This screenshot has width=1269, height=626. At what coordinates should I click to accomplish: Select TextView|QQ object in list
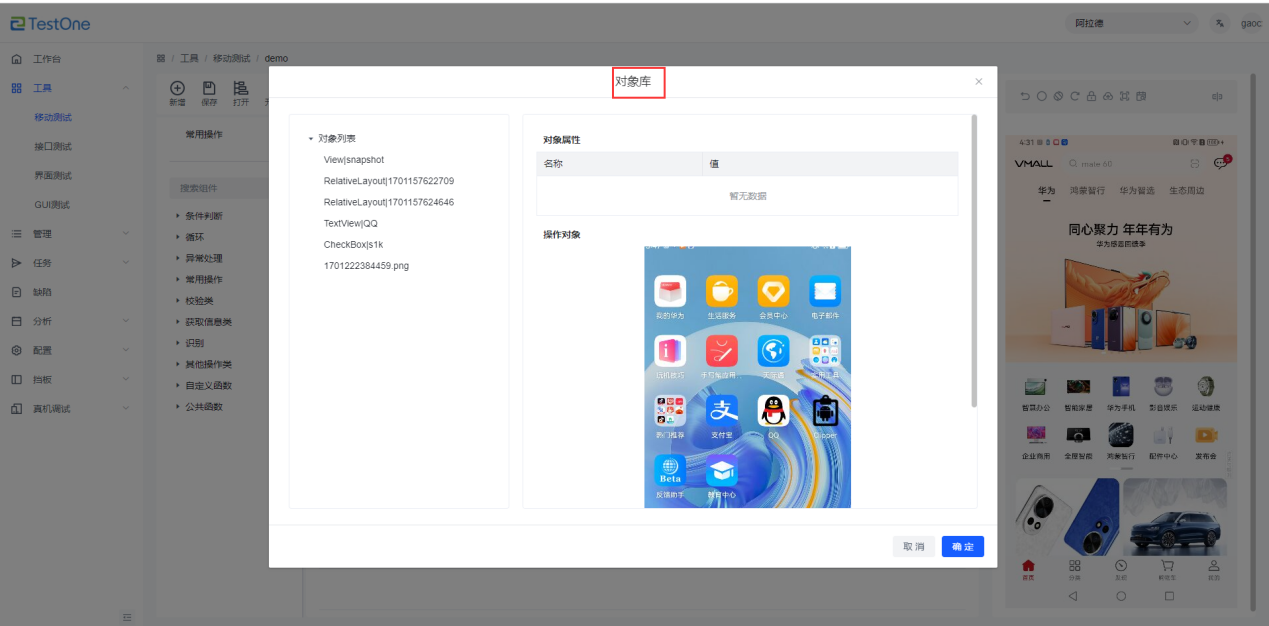pos(350,224)
